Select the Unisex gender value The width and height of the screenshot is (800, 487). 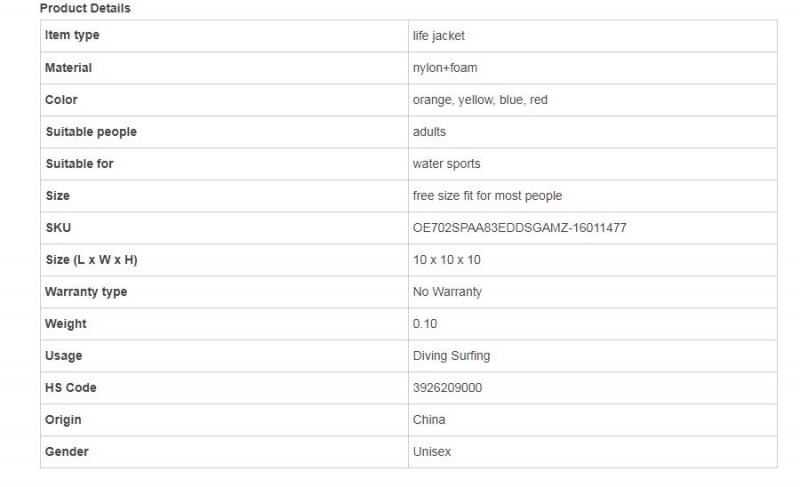(x=432, y=452)
